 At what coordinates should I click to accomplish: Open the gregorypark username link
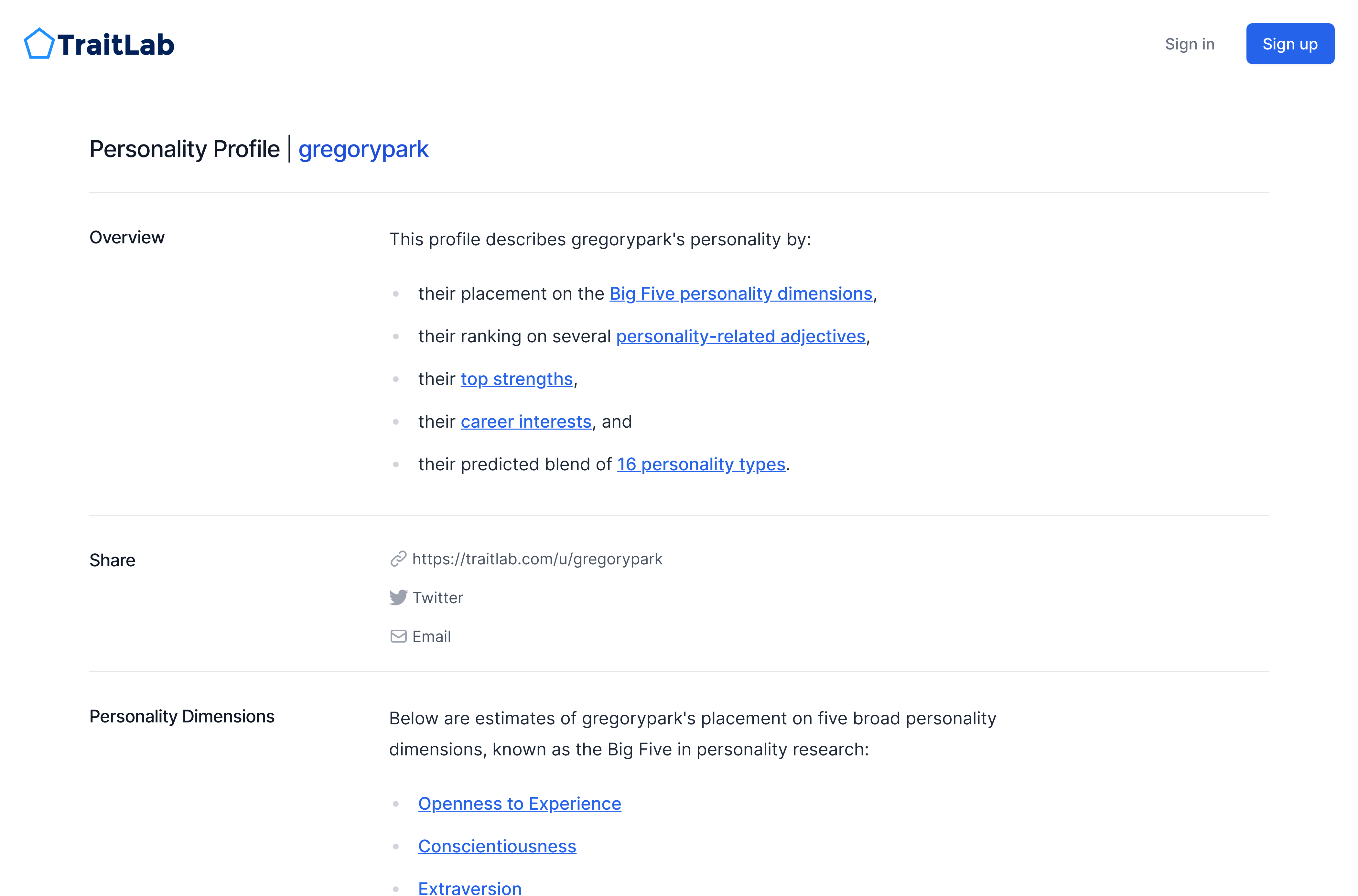(363, 149)
